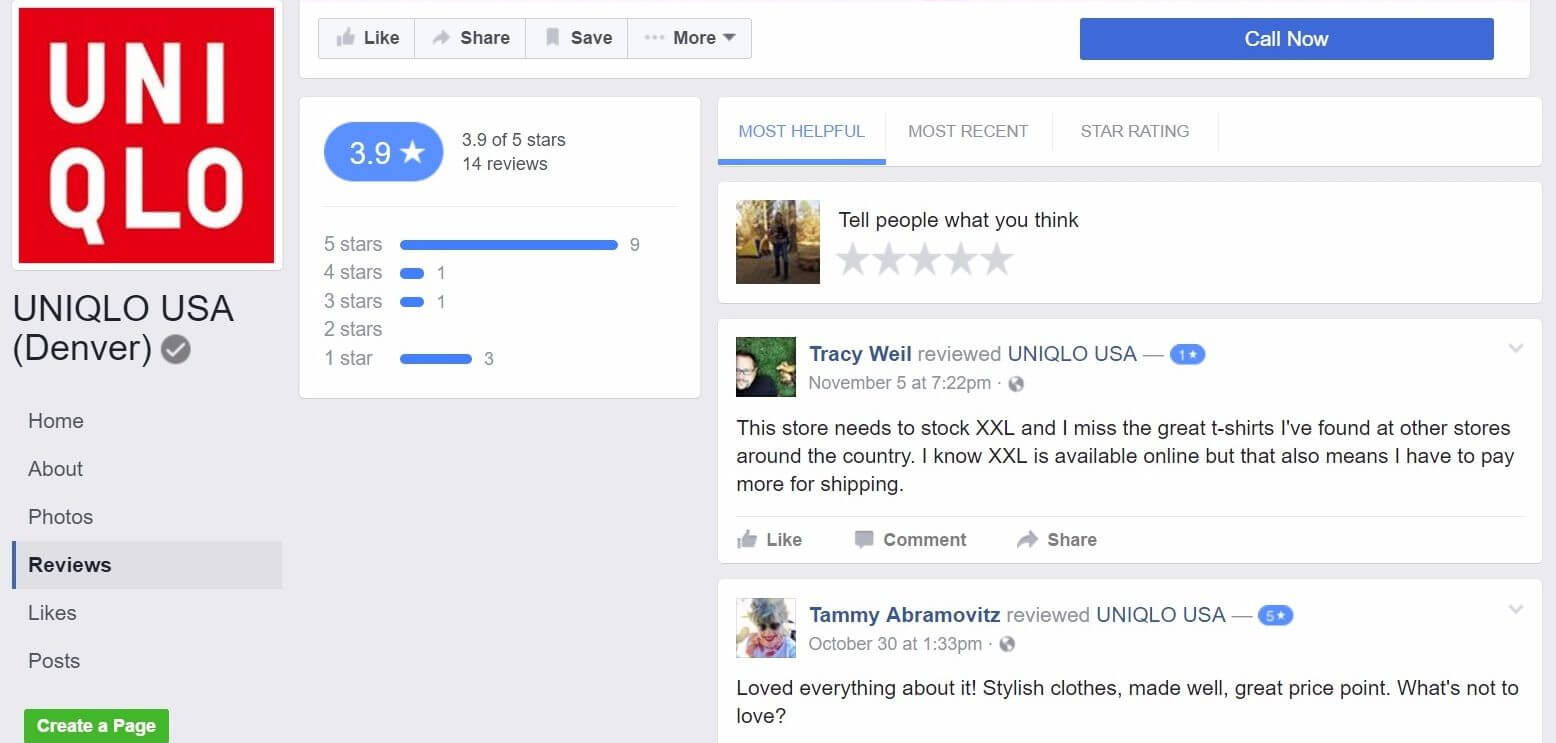The width and height of the screenshot is (1556, 743).
Task: Rate the page with the fifth star
Action: coord(996,259)
